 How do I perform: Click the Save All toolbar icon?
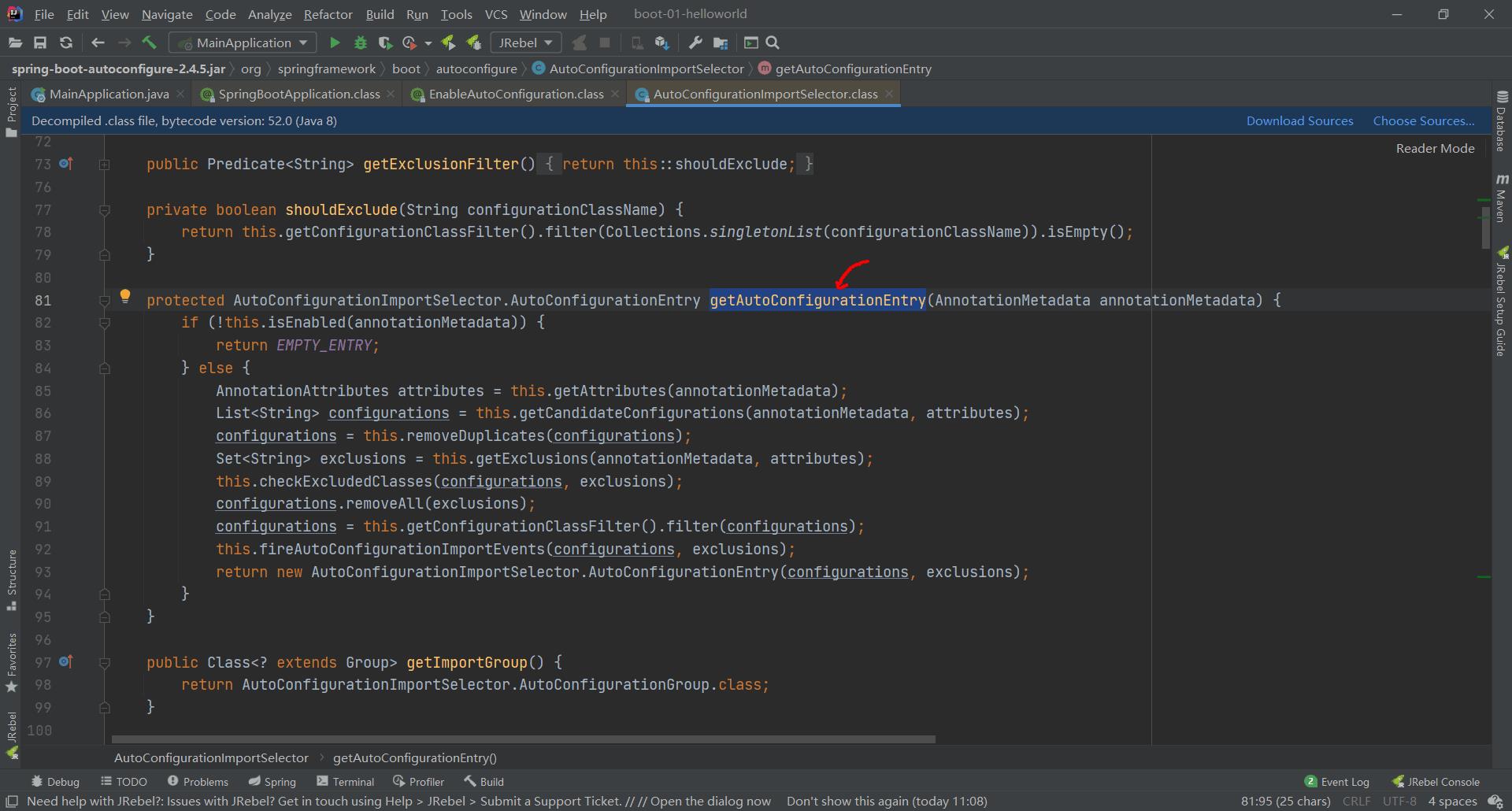coord(40,43)
